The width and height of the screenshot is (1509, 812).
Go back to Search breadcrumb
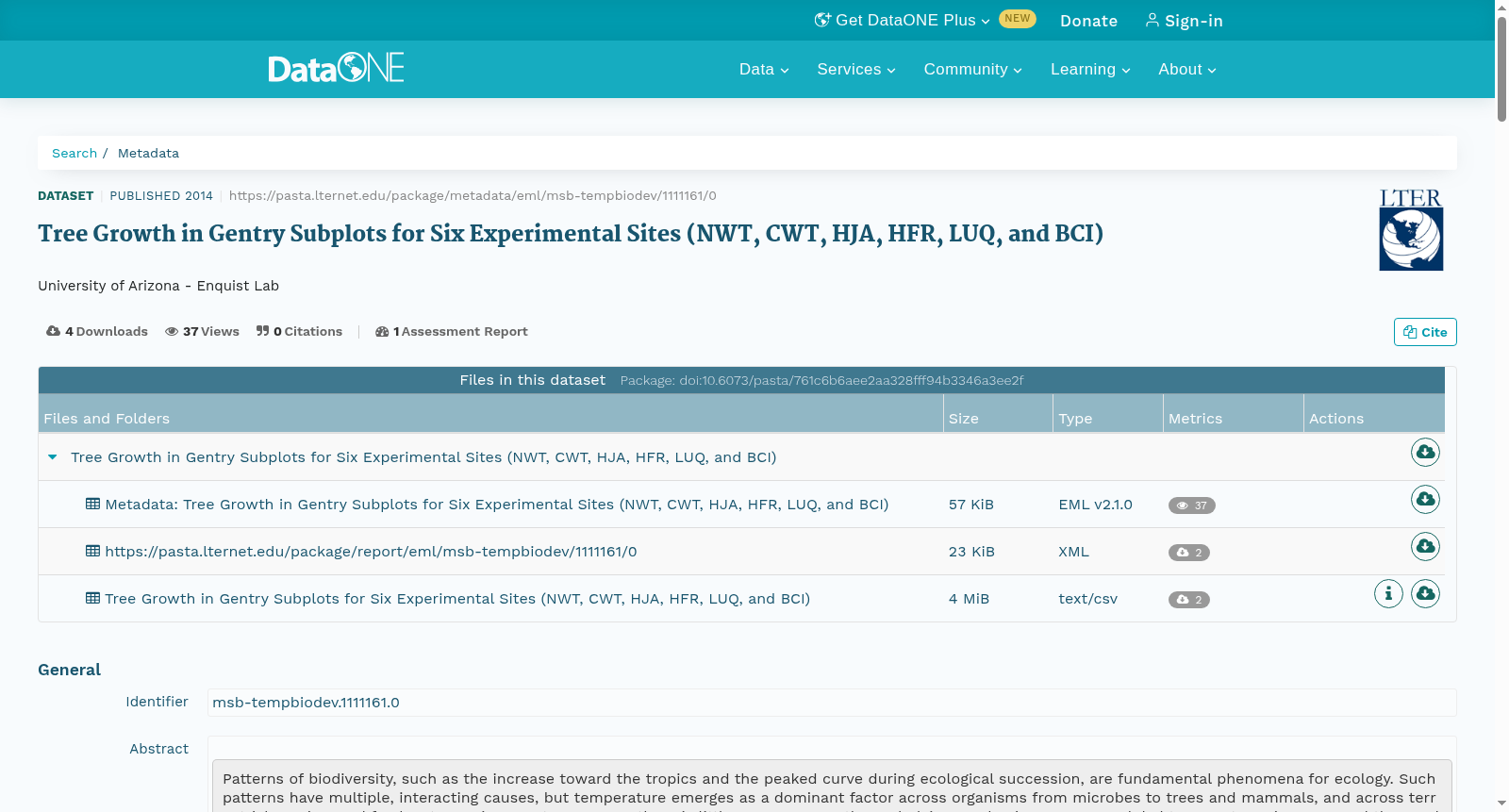coord(75,153)
